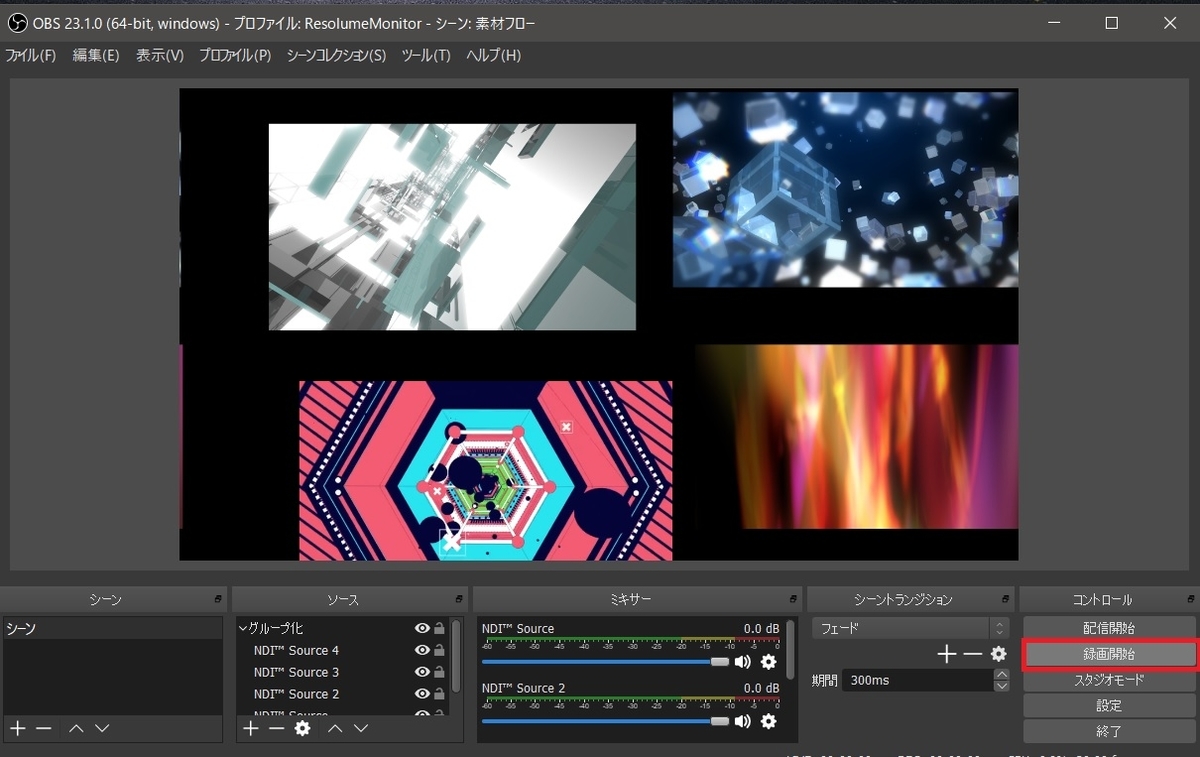This screenshot has height=757, width=1200.
Task: Open transition properties gear icon
Action: 998,654
